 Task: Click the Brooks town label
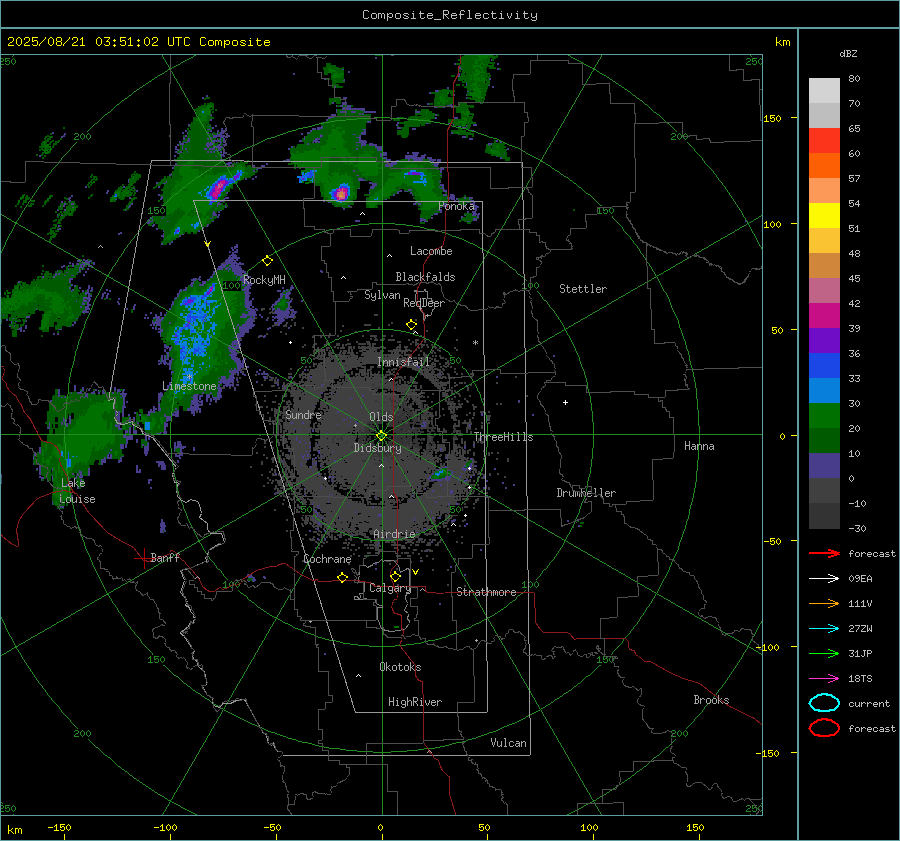click(x=711, y=700)
